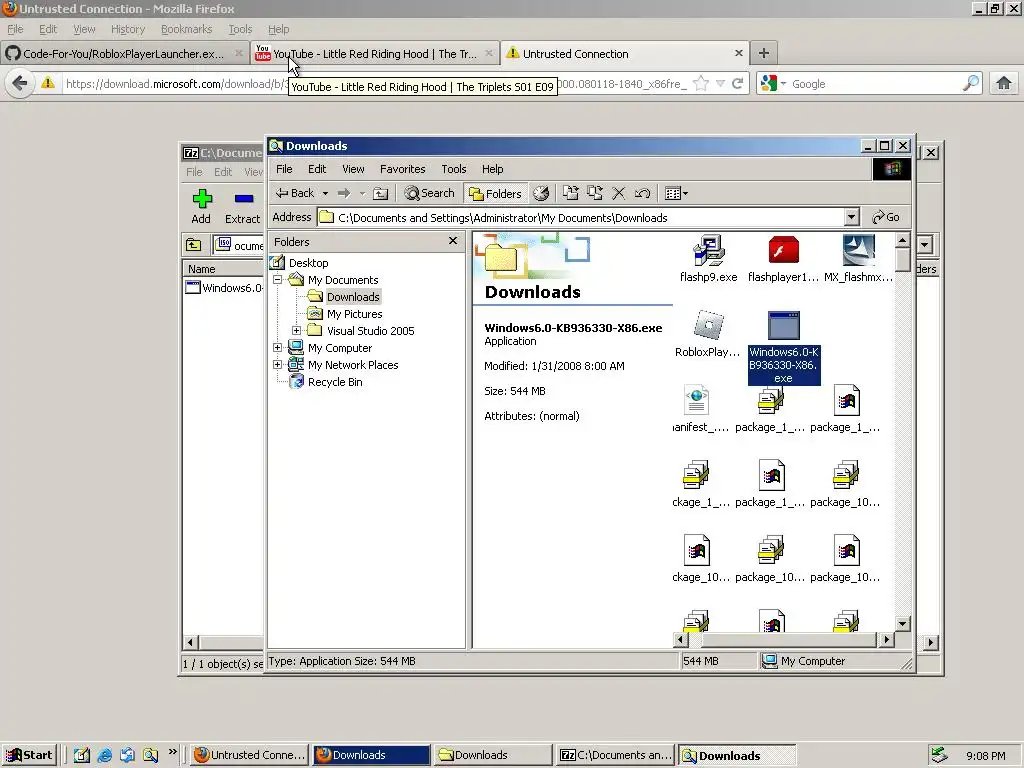Image resolution: width=1024 pixels, height=768 pixels.
Task: Click Delete (X) toolbar icon
Action: [x=618, y=193]
